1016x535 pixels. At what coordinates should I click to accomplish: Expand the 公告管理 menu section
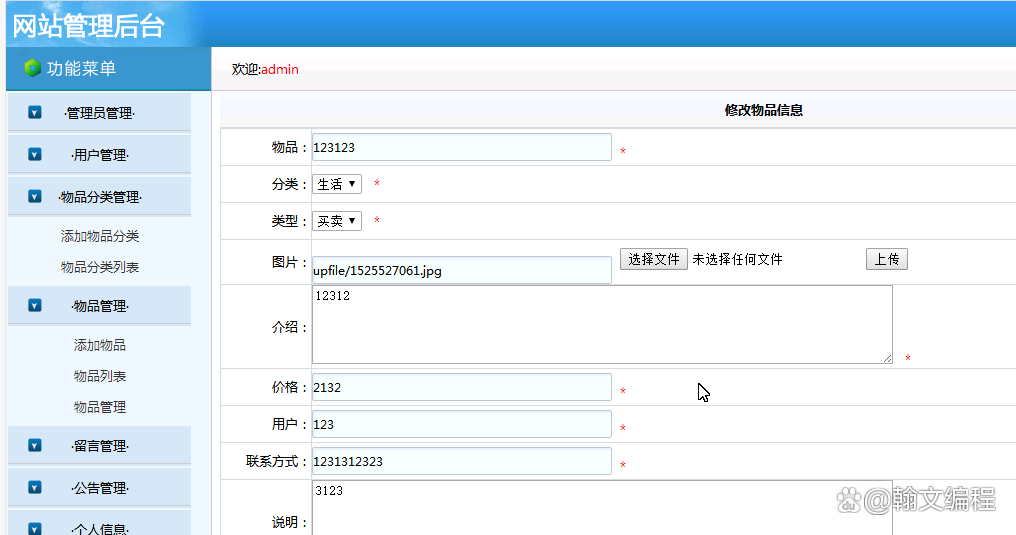99,488
